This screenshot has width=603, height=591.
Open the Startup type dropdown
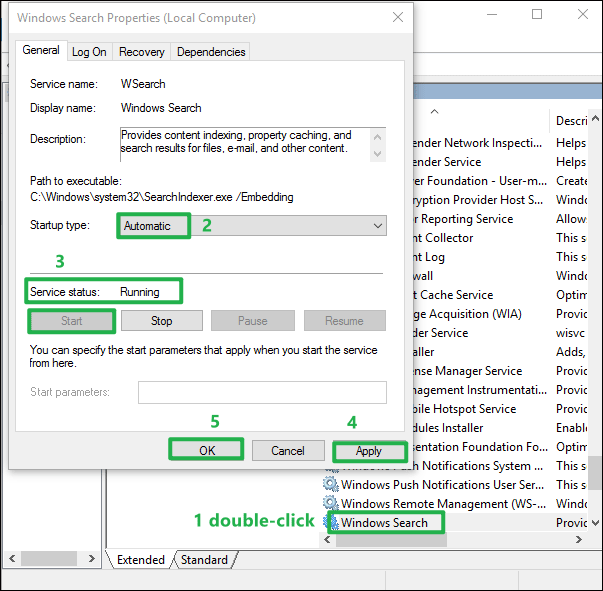[x=252, y=226]
